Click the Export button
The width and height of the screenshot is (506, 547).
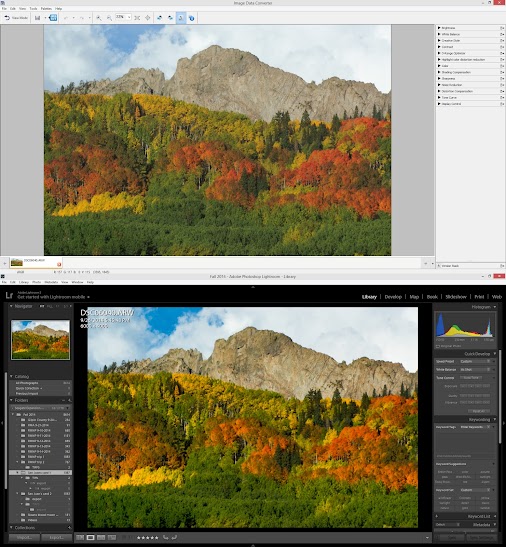(x=57, y=538)
